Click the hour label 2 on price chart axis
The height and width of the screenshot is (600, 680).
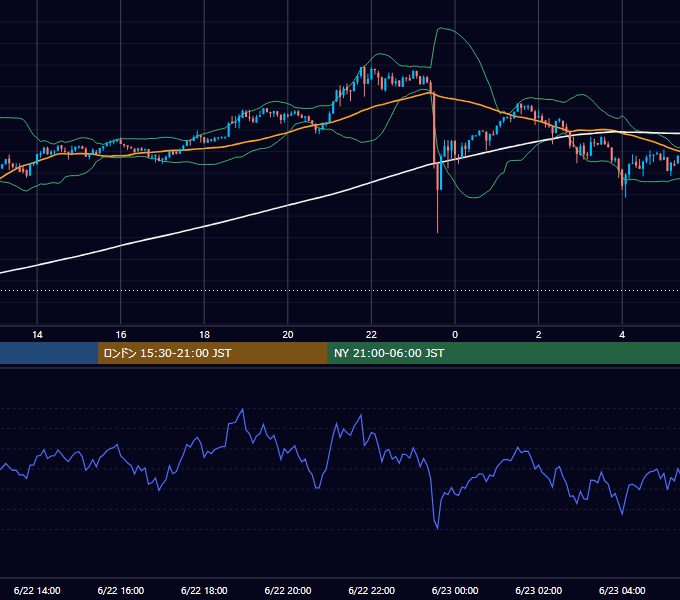point(539,335)
